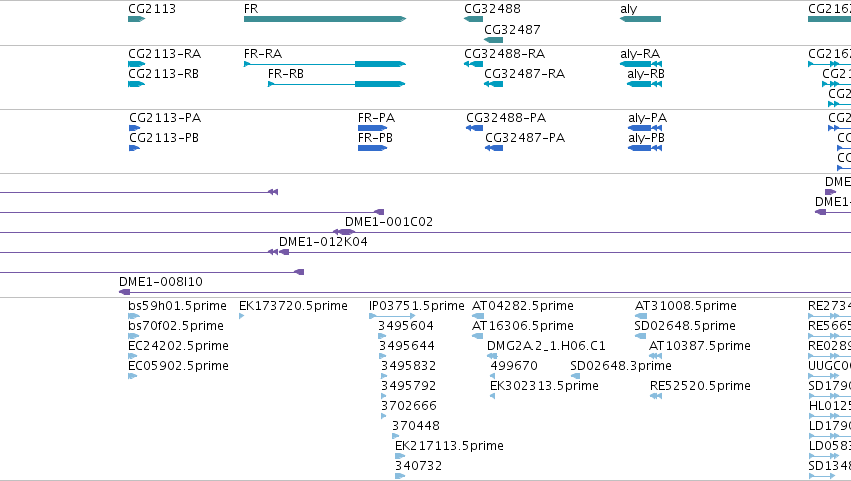Screen dimensions: 851x481
Task: Select the CG32487-PA protein label
Action: click(x=525, y=138)
